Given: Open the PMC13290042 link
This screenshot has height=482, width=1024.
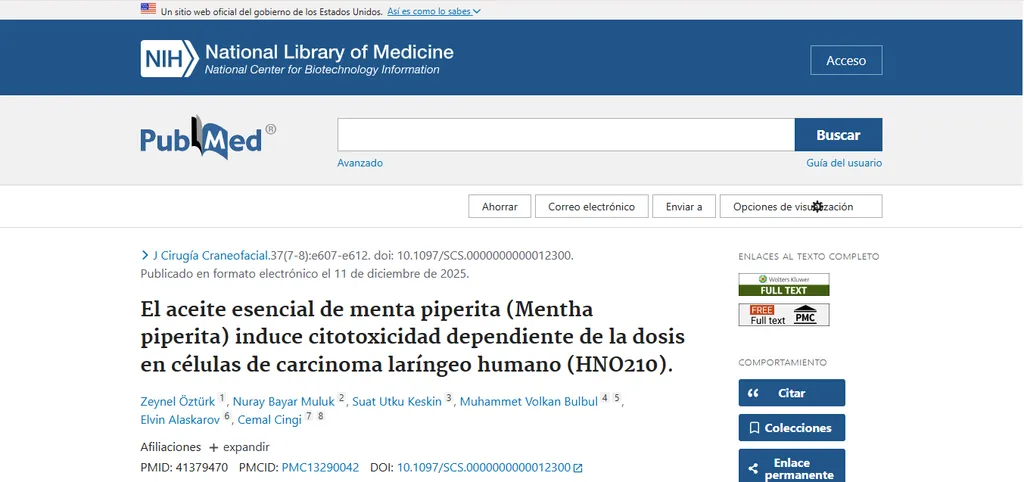Looking at the screenshot, I should tap(320, 468).
